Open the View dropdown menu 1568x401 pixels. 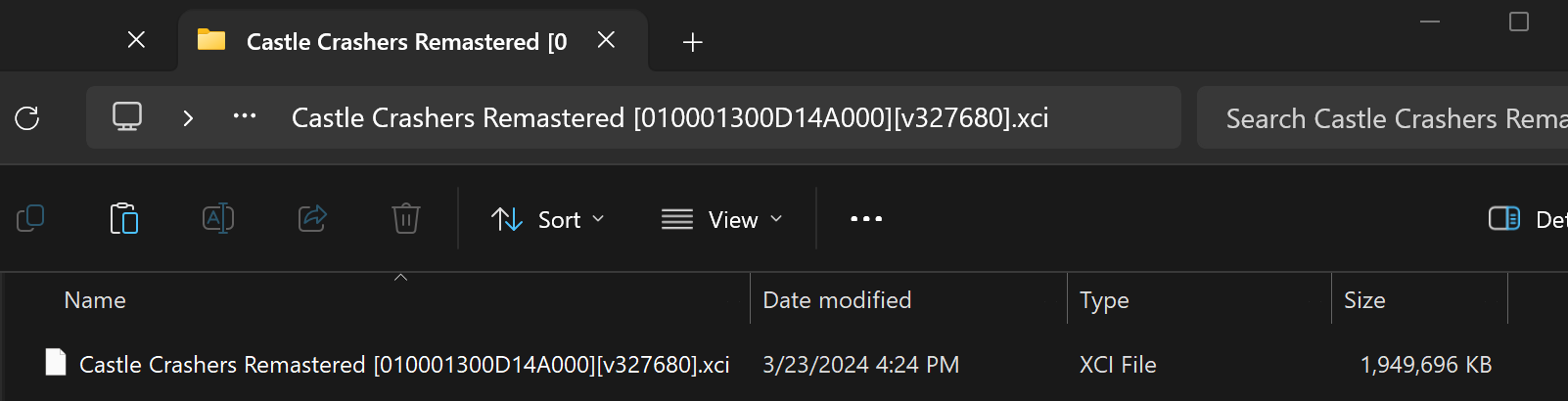point(722,219)
